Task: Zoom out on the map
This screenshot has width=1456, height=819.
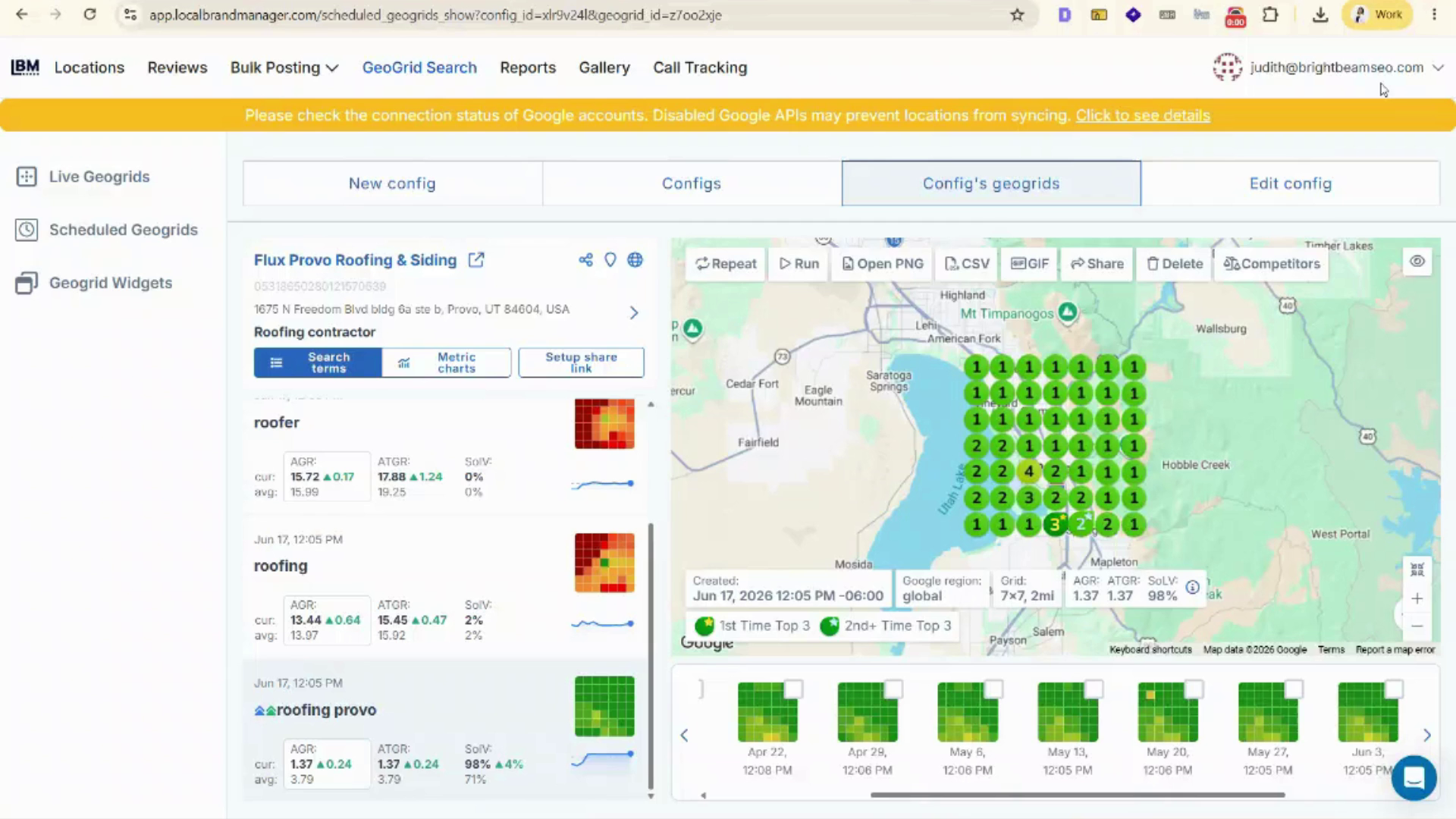Action: click(1417, 626)
